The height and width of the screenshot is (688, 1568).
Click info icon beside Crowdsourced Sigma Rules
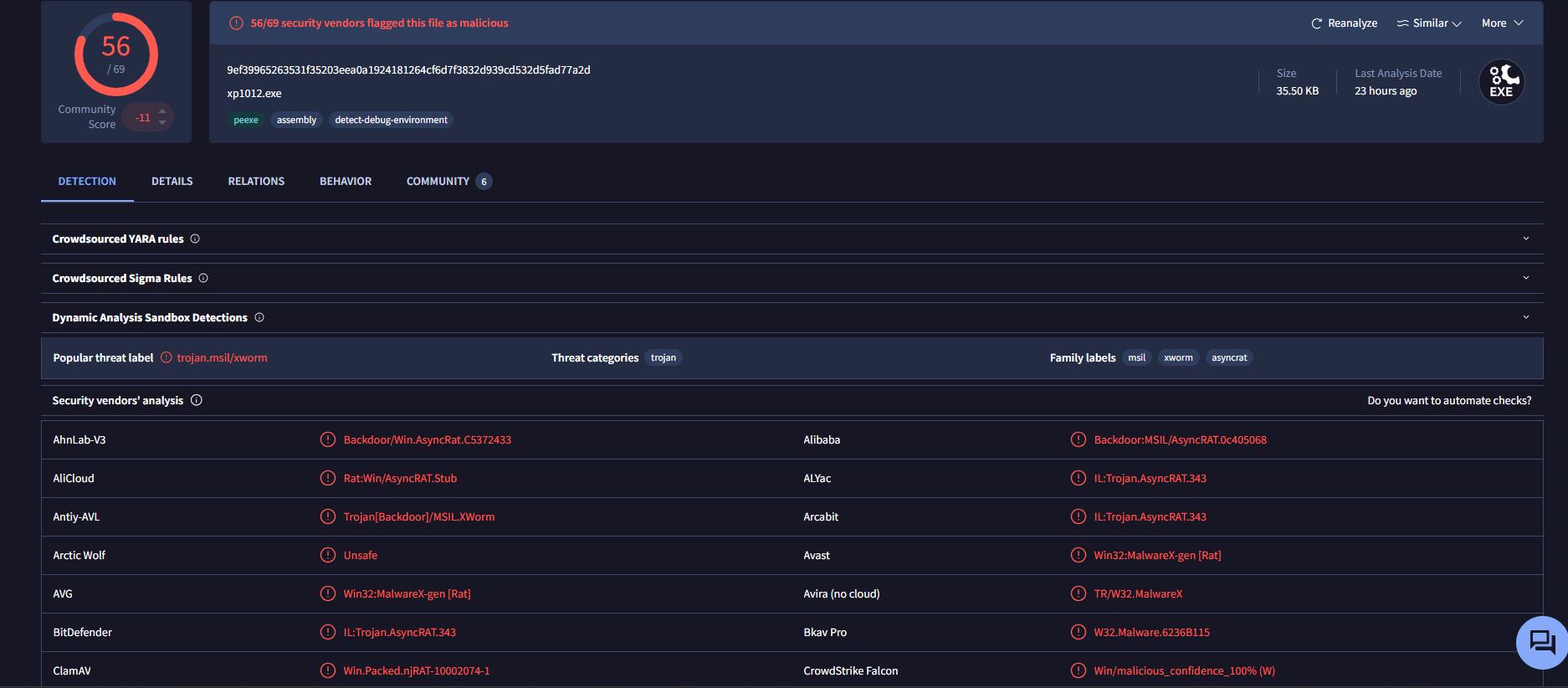coord(203,278)
